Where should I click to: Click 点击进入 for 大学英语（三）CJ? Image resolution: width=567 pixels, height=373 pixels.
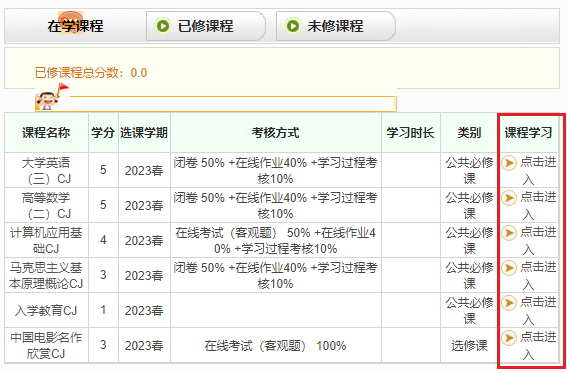click(538, 170)
